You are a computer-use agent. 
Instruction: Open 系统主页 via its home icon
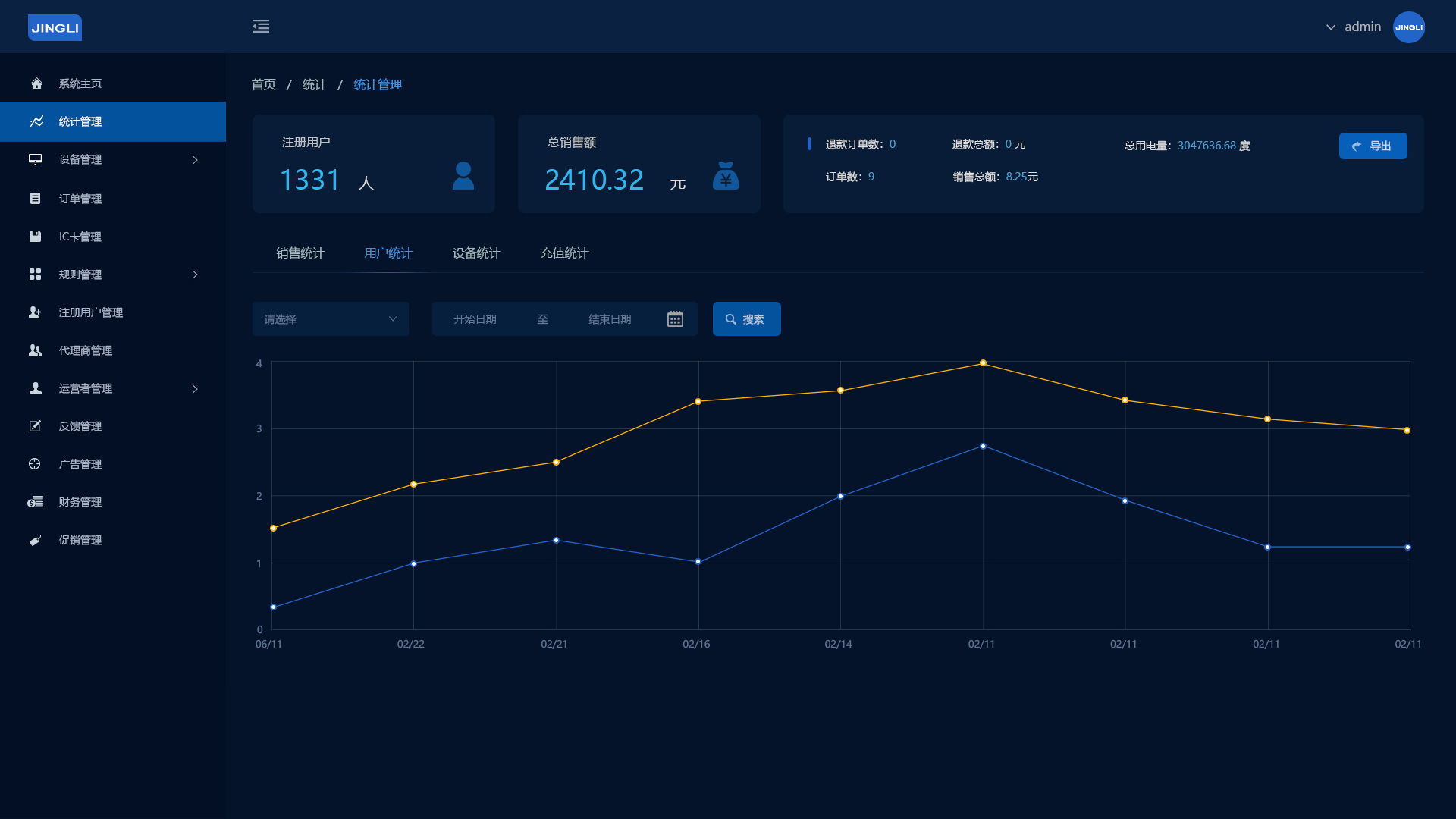coord(36,83)
